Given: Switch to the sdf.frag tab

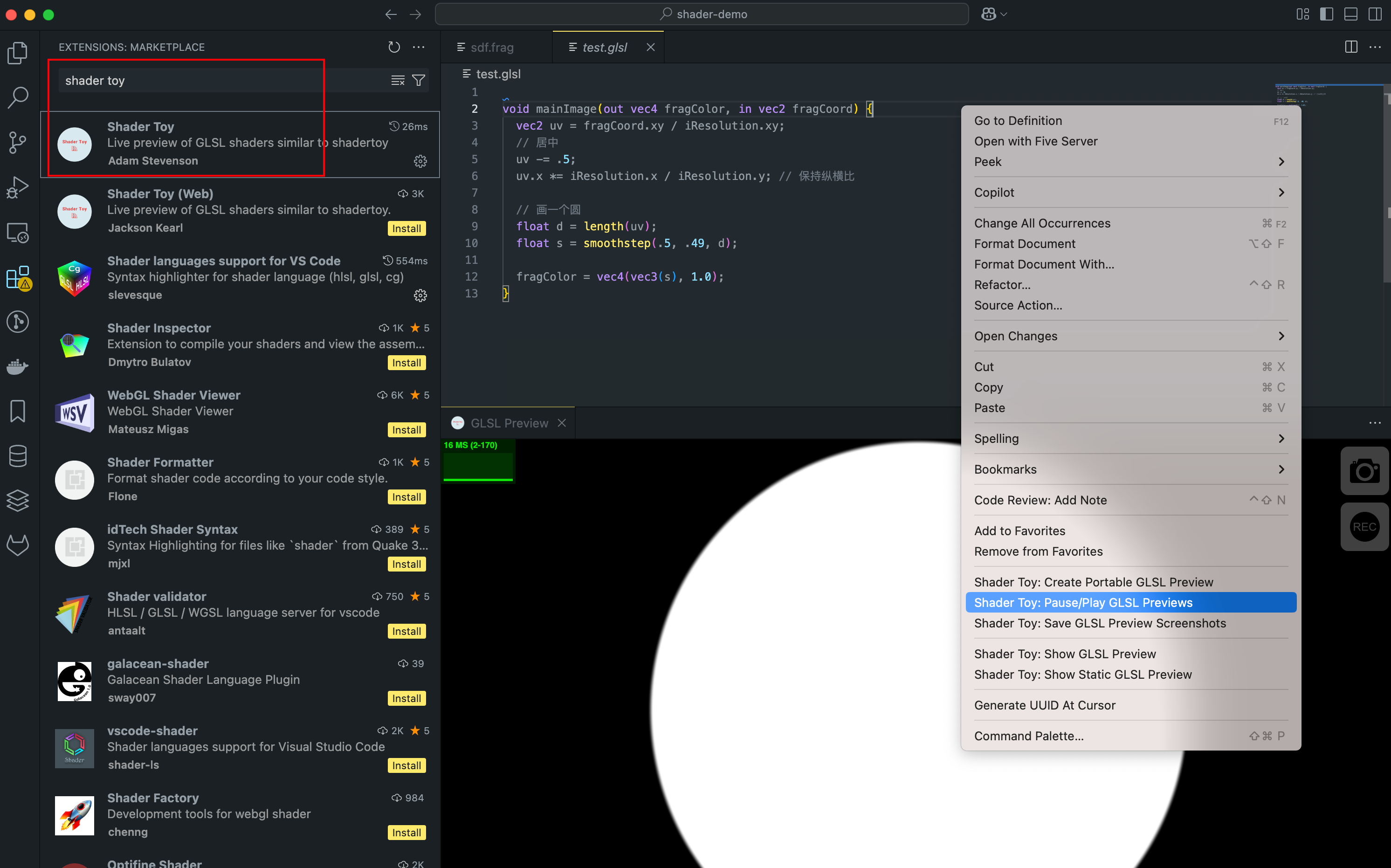Looking at the screenshot, I should click(496, 47).
